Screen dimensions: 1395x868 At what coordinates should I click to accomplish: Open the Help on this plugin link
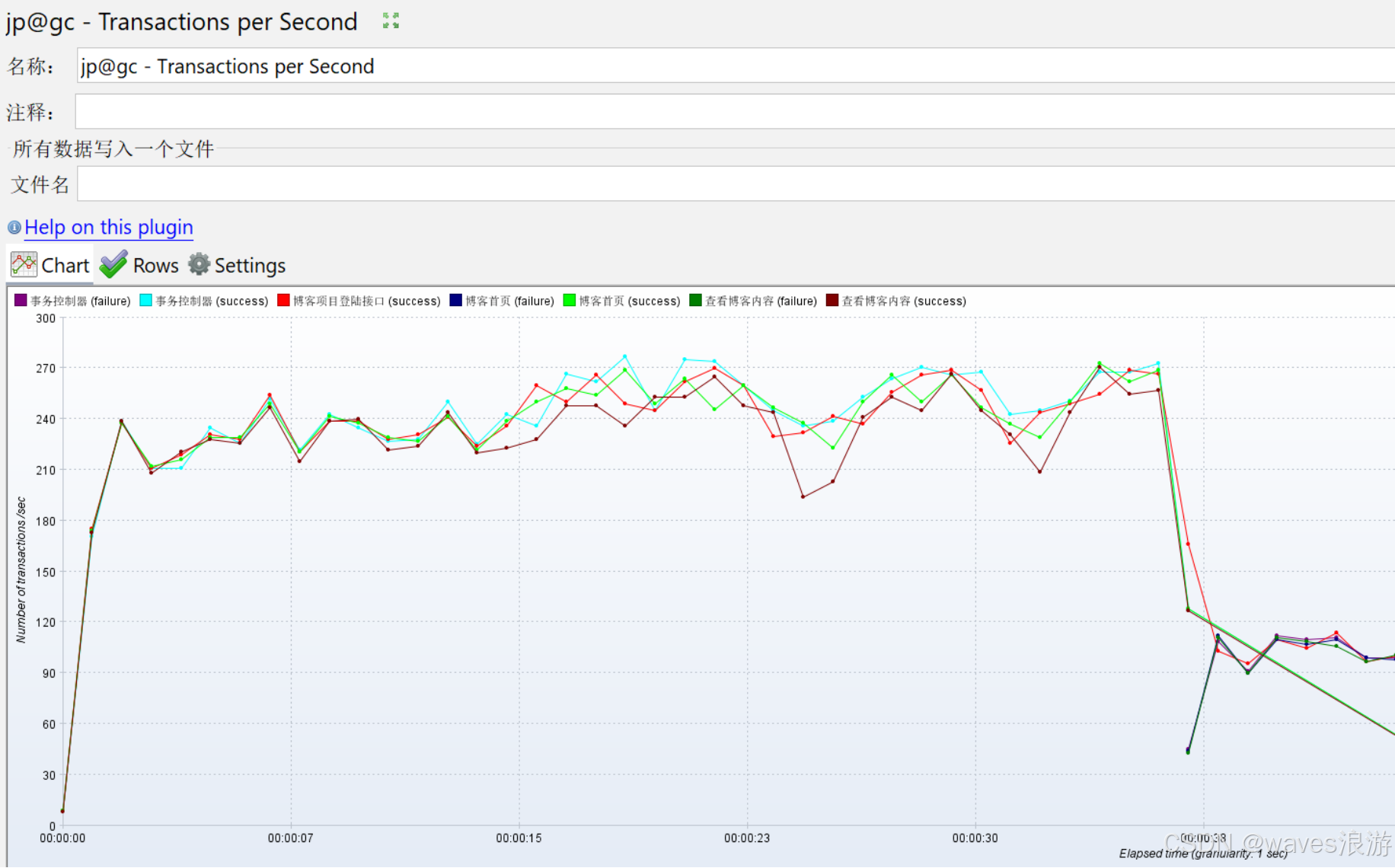click(109, 227)
